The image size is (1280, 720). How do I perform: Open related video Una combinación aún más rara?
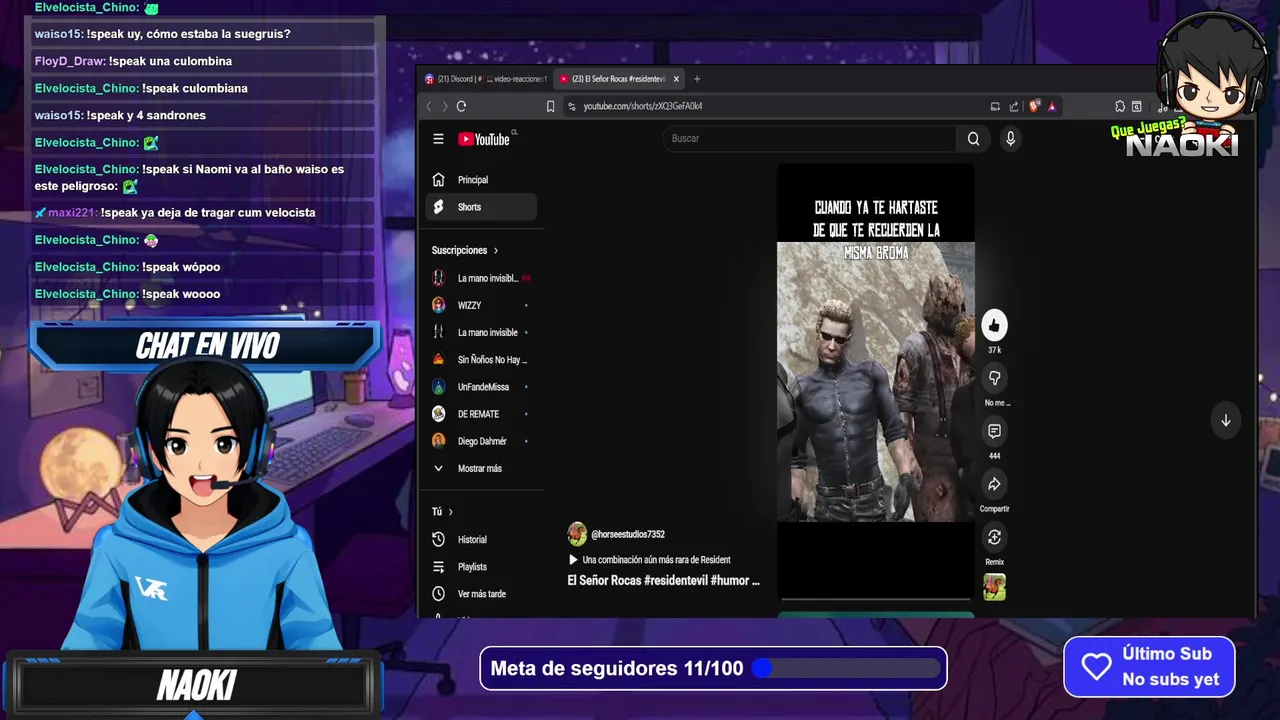click(649, 560)
